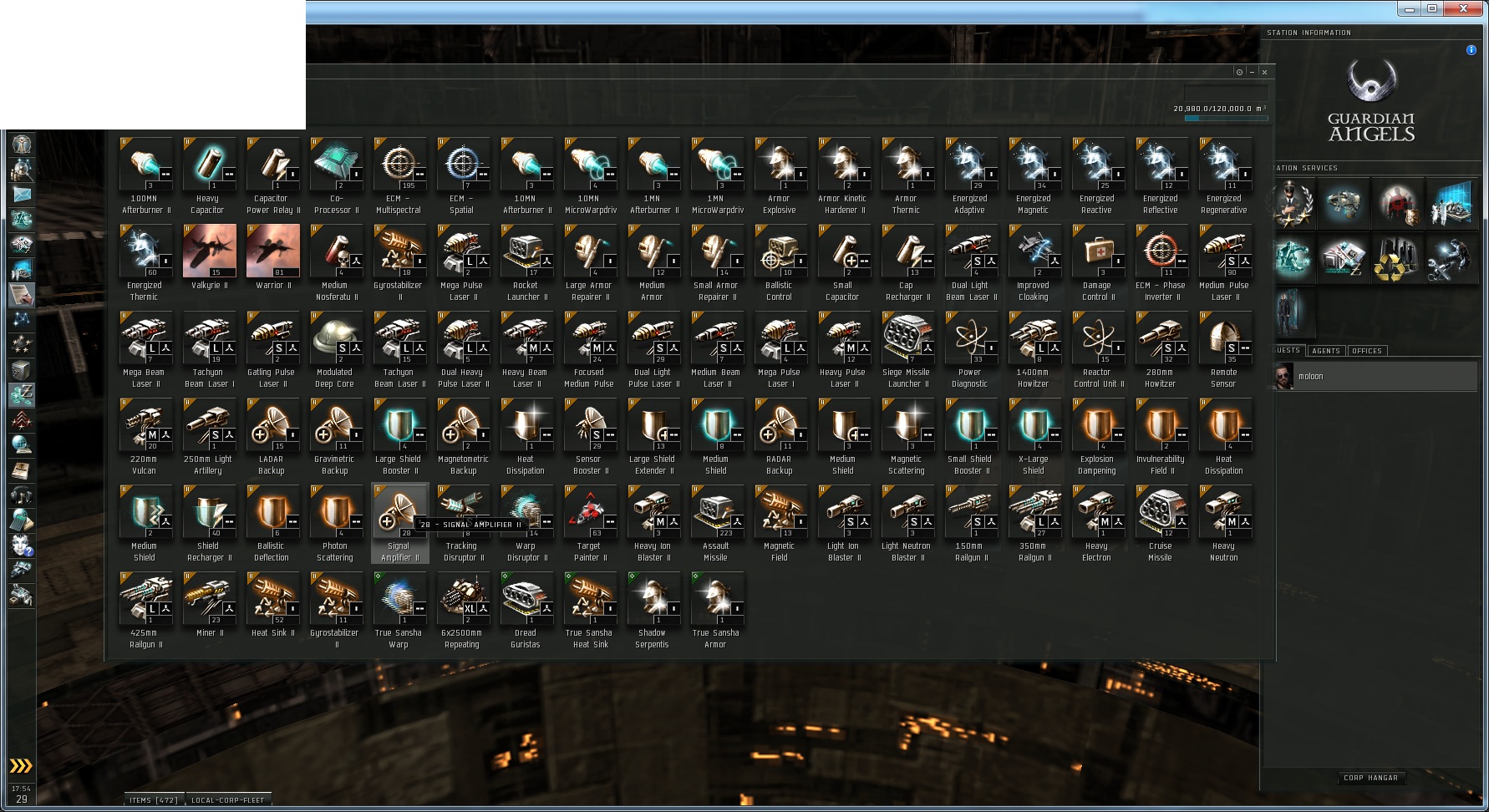This screenshot has width=1489, height=812.
Task: Select the Siege Missile Launcher II item
Action: [x=907, y=349]
